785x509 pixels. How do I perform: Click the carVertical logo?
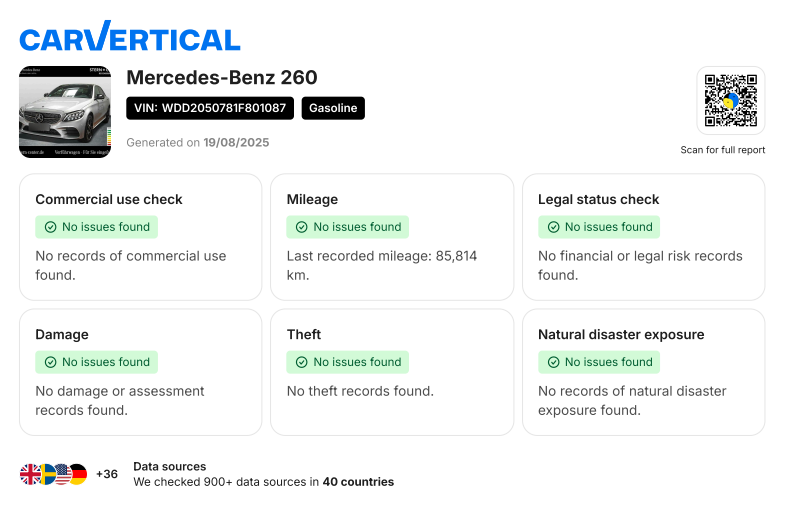coord(130,36)
